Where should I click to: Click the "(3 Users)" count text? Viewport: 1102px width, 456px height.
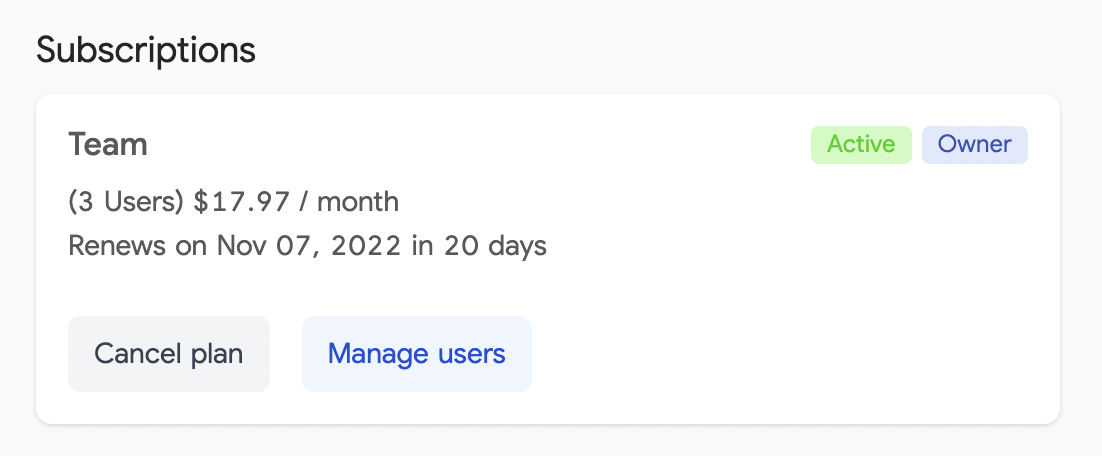[126, 202]
